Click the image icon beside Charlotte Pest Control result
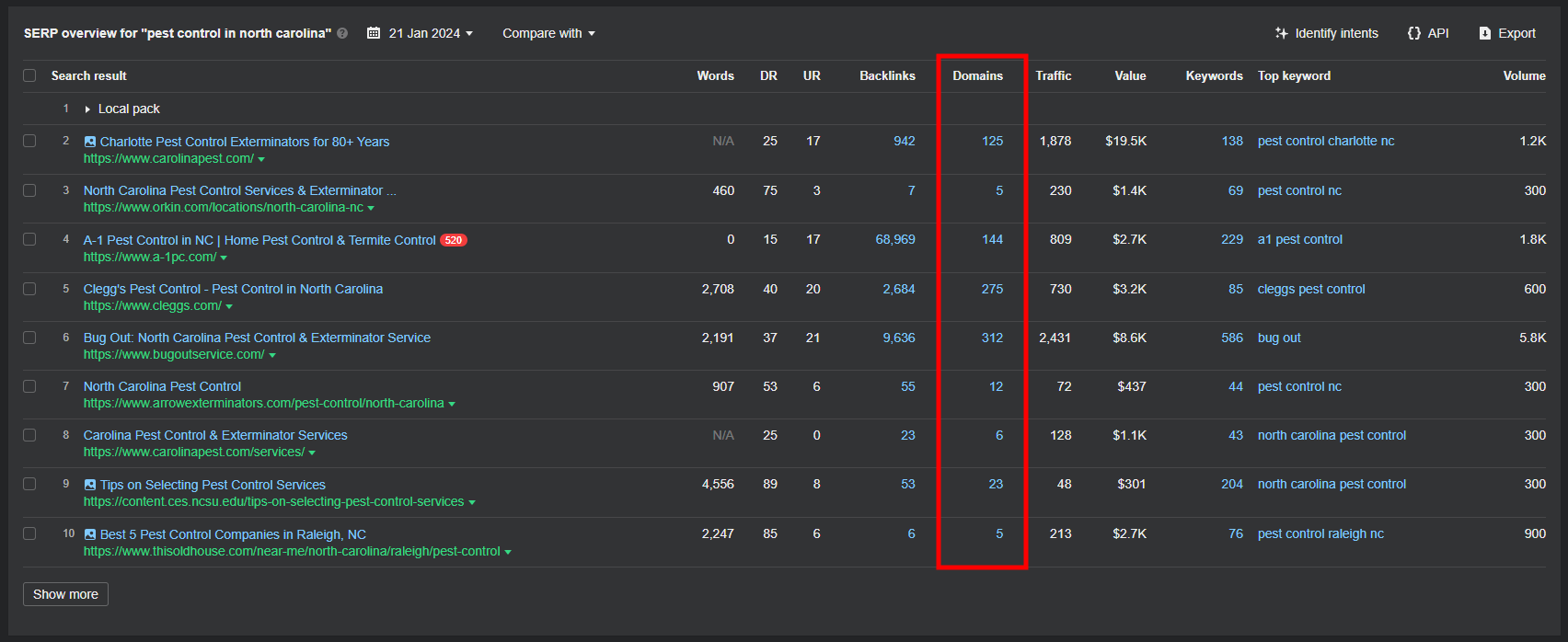This screenshot has height=642, width=1568. pos(89,142)
